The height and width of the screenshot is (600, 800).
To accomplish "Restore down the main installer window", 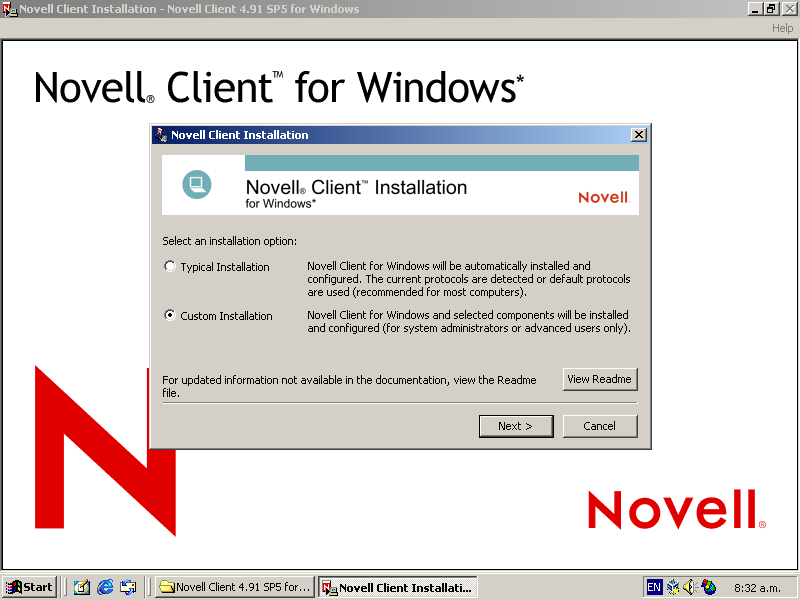I will [771, 9].
